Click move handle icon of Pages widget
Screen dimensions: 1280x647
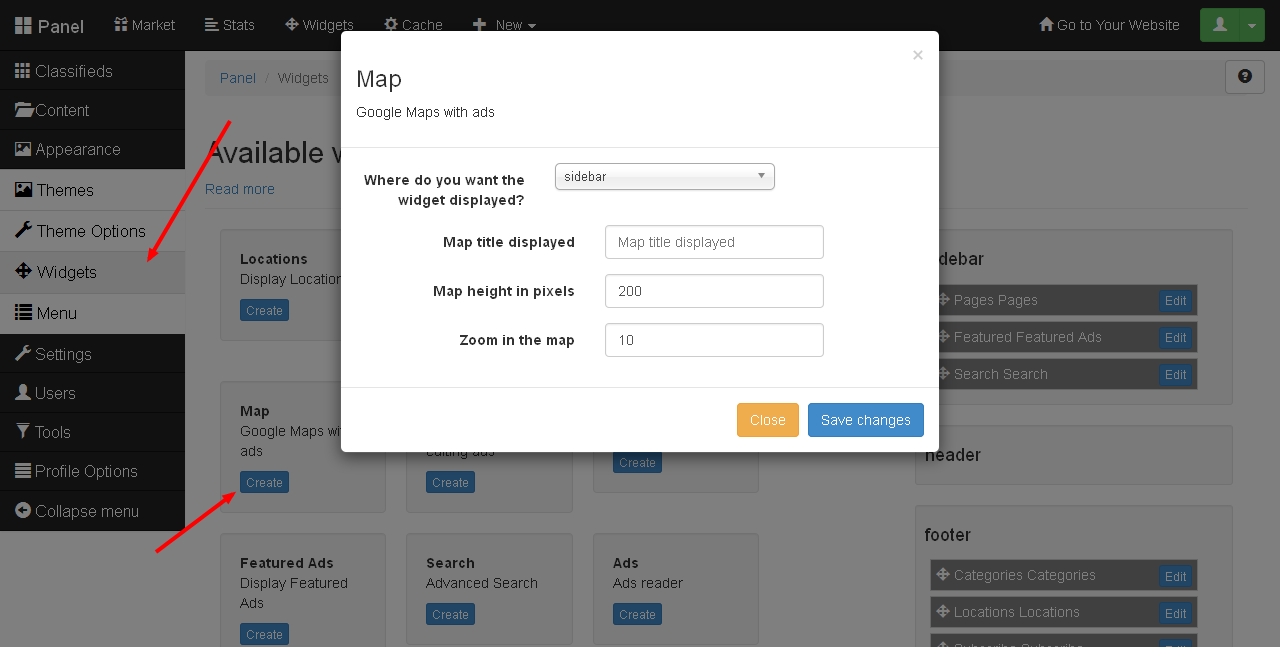pyautogui.click(x=942, y=300)
